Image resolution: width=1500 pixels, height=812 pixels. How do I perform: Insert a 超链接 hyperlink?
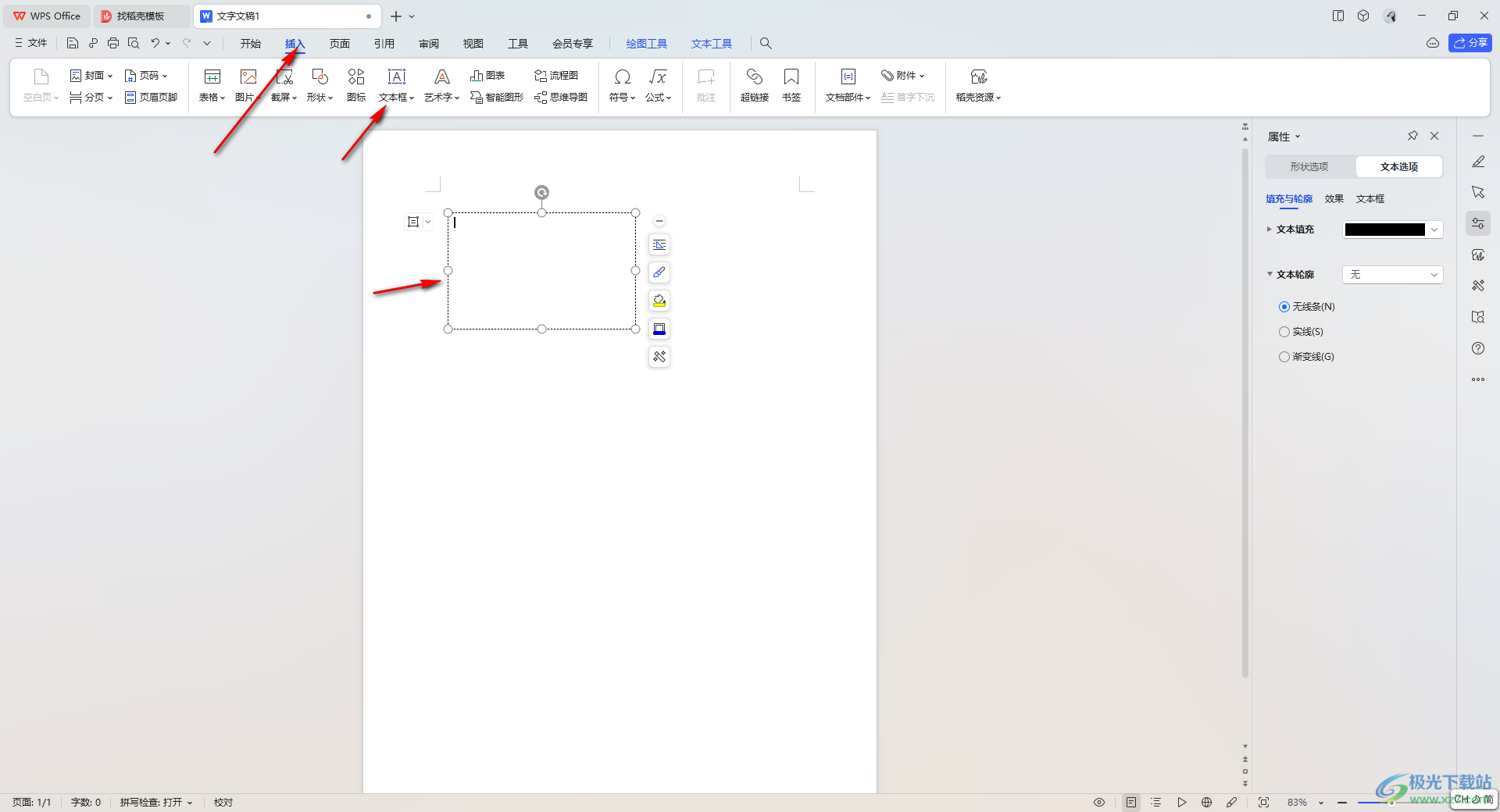(x=755, y=85)
